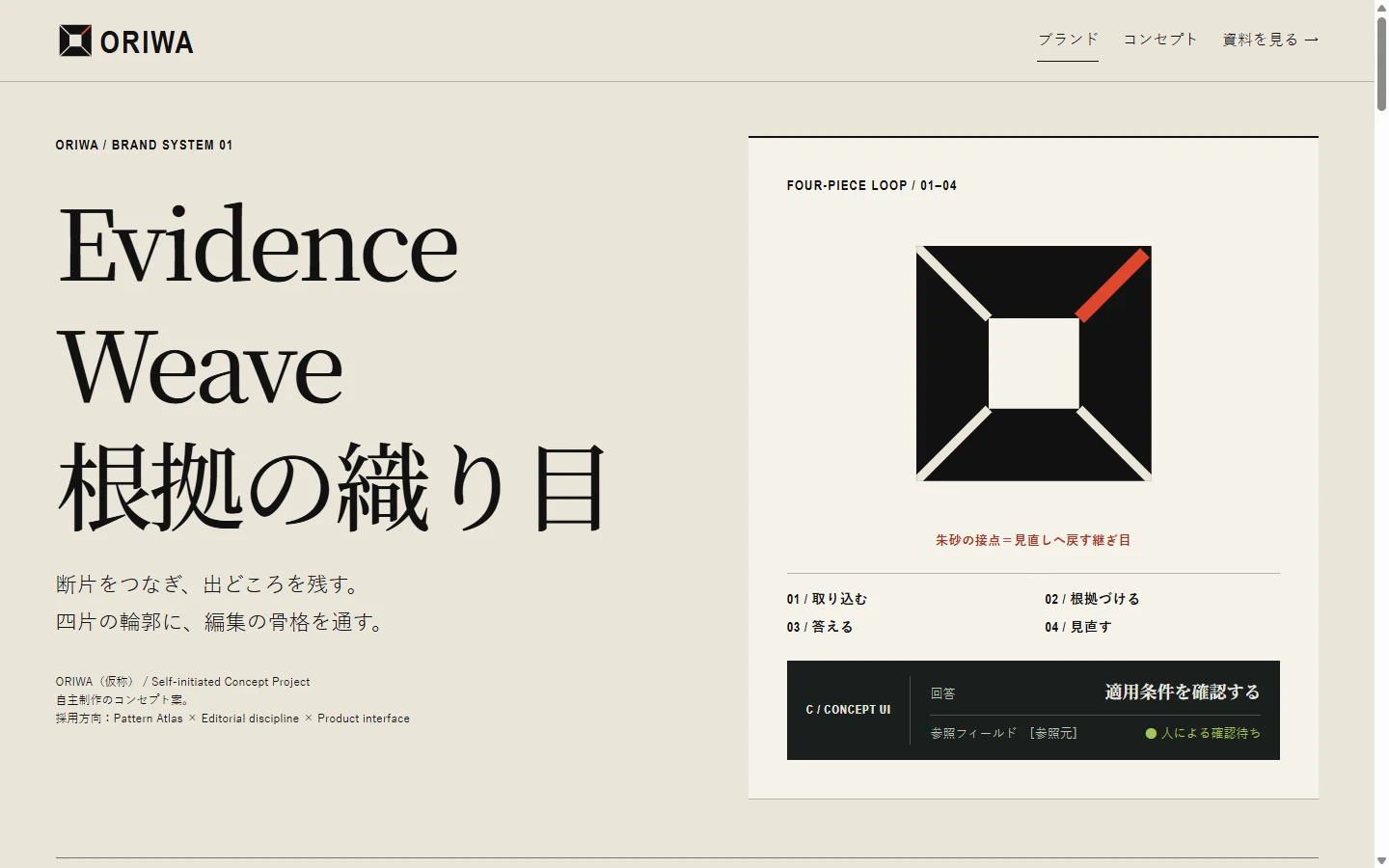Click the four-piece loop emblem graphic
The image size is (1389, 868).
(x=1034, y=364)
